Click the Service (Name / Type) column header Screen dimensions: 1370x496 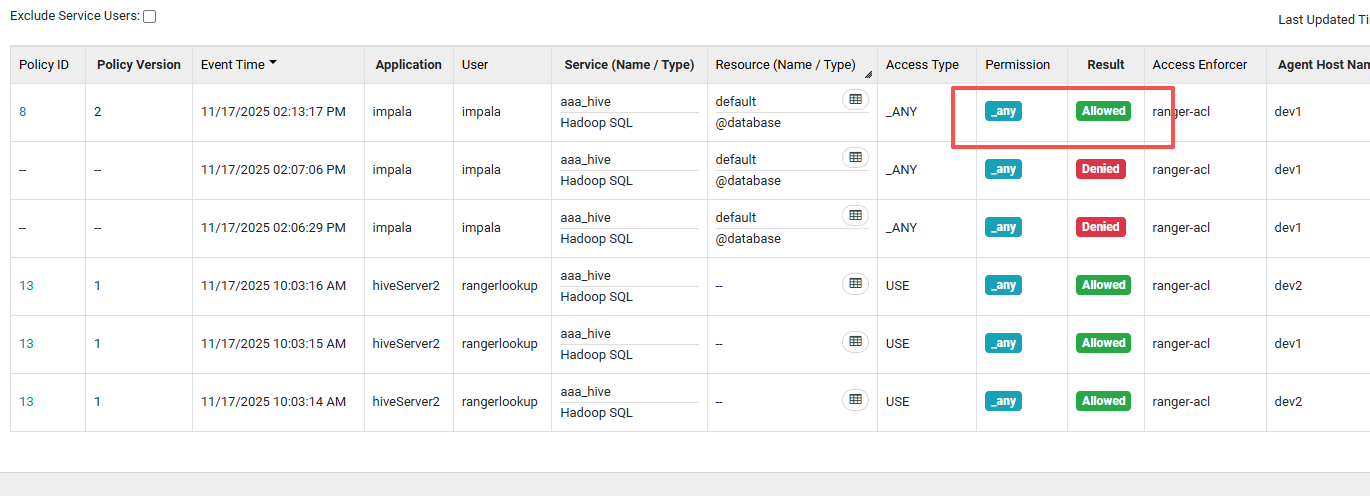(x=629, y=65)
